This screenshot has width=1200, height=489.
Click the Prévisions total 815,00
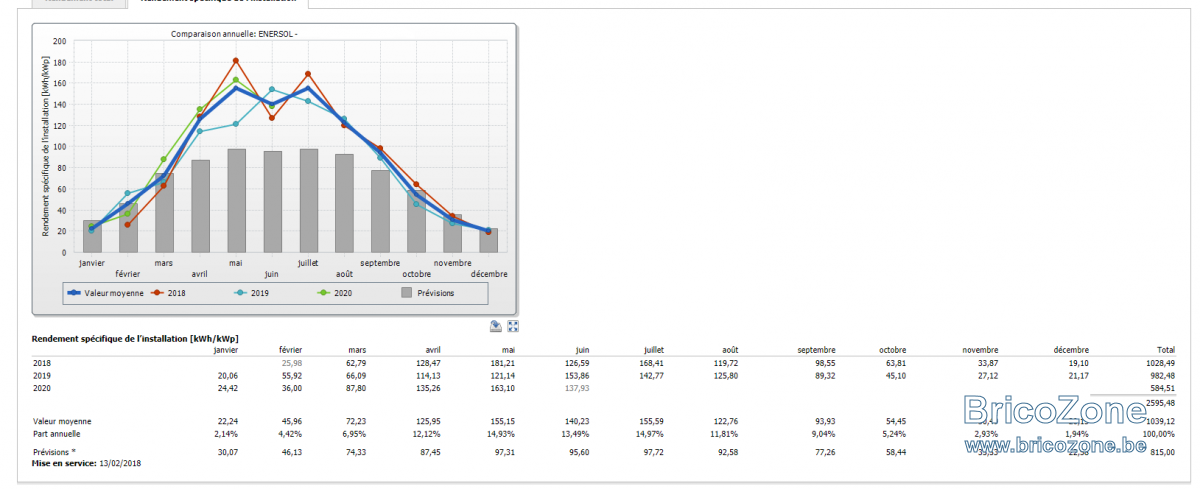point(1163,452)
